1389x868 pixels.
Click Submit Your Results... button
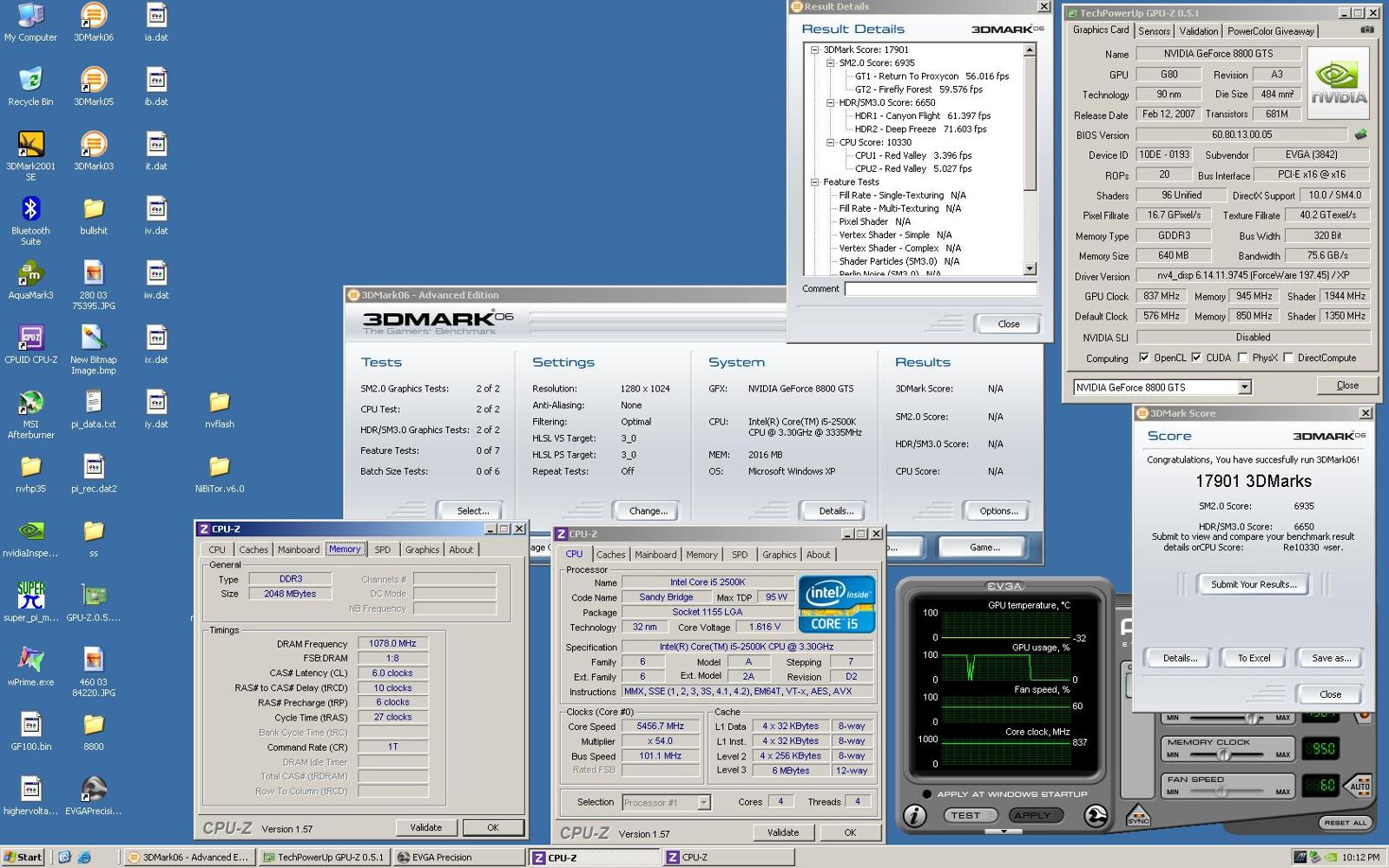[1254, 584]
